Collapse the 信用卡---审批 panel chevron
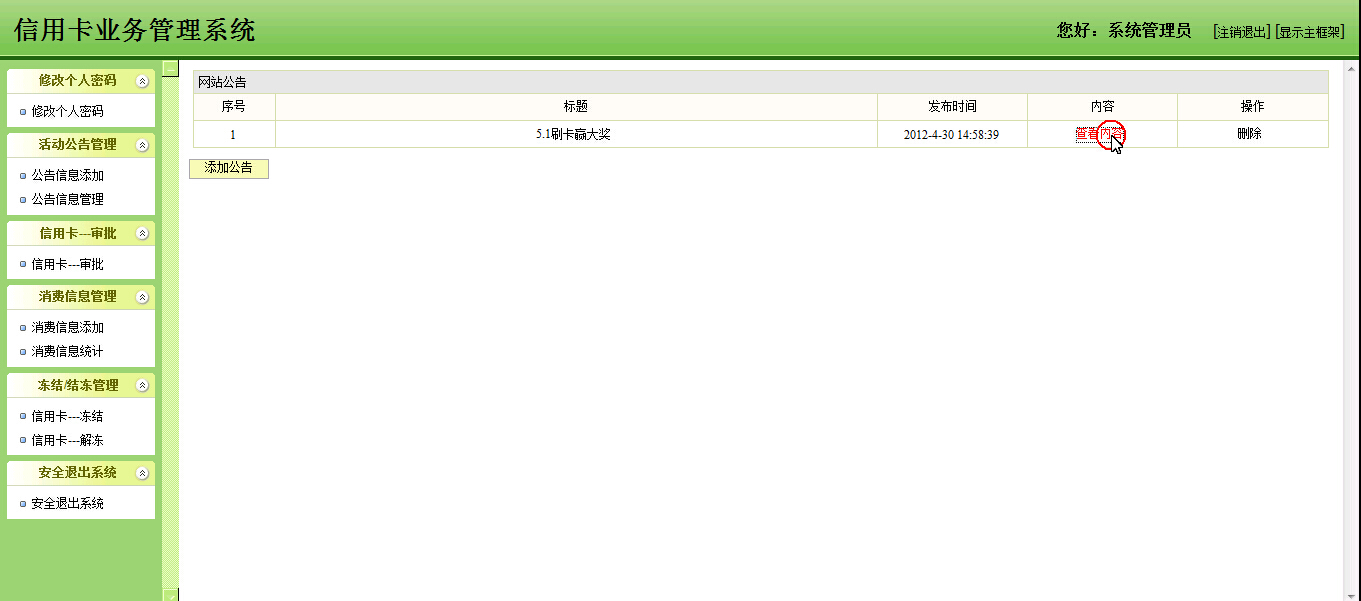This screenshot has width=1361, height=601. coord(143,234)
